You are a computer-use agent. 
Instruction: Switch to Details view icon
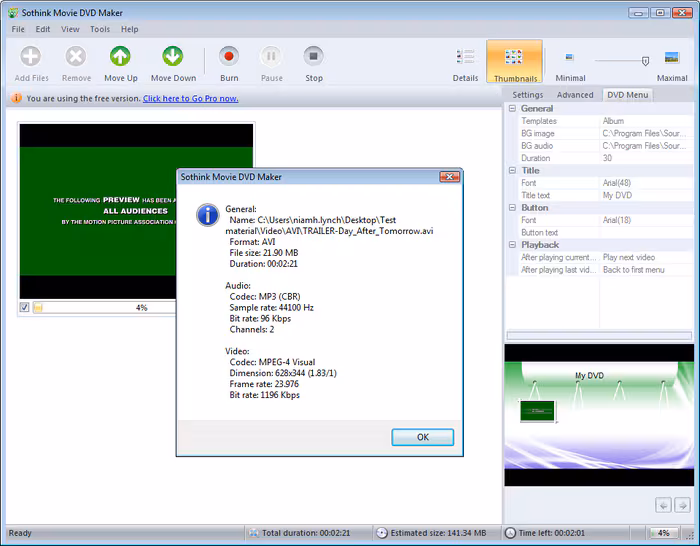(465, 57)
